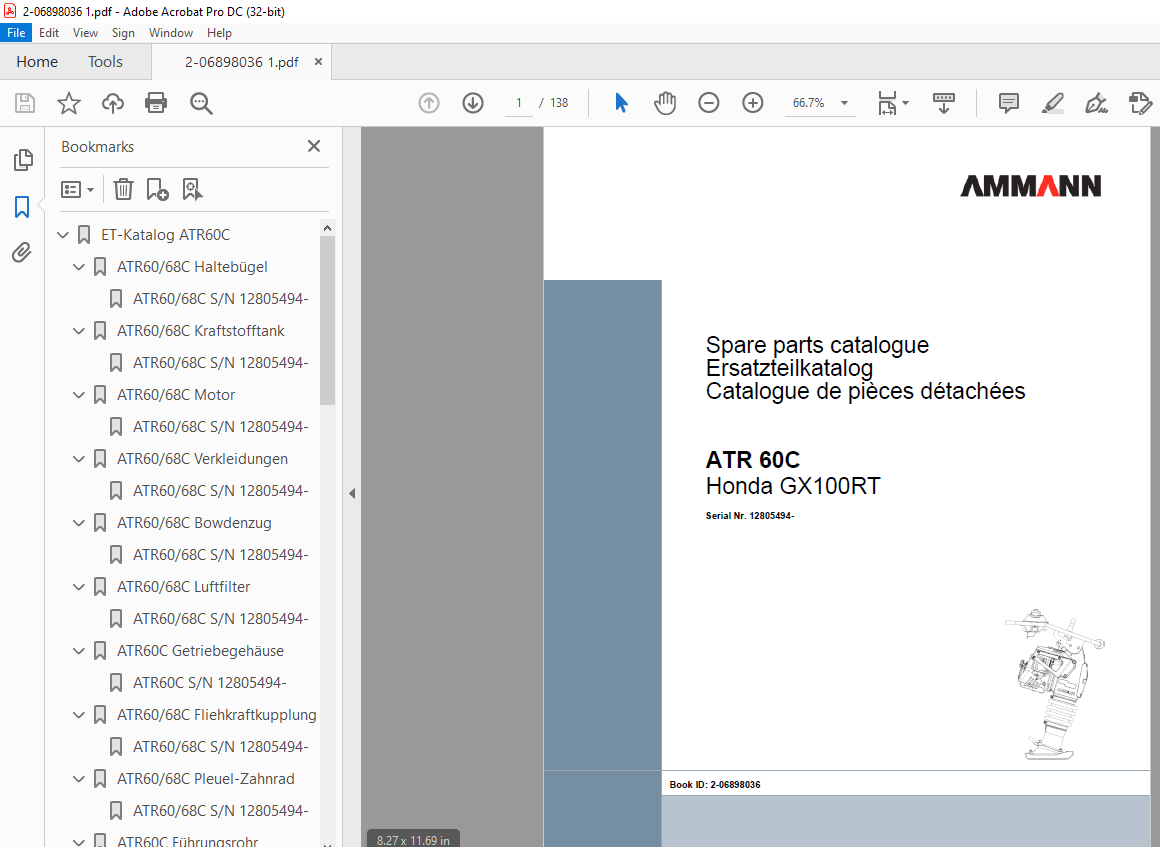1160x847 pixels.
Task: Select the Highlight text tool
Action: click(1052, 103)
